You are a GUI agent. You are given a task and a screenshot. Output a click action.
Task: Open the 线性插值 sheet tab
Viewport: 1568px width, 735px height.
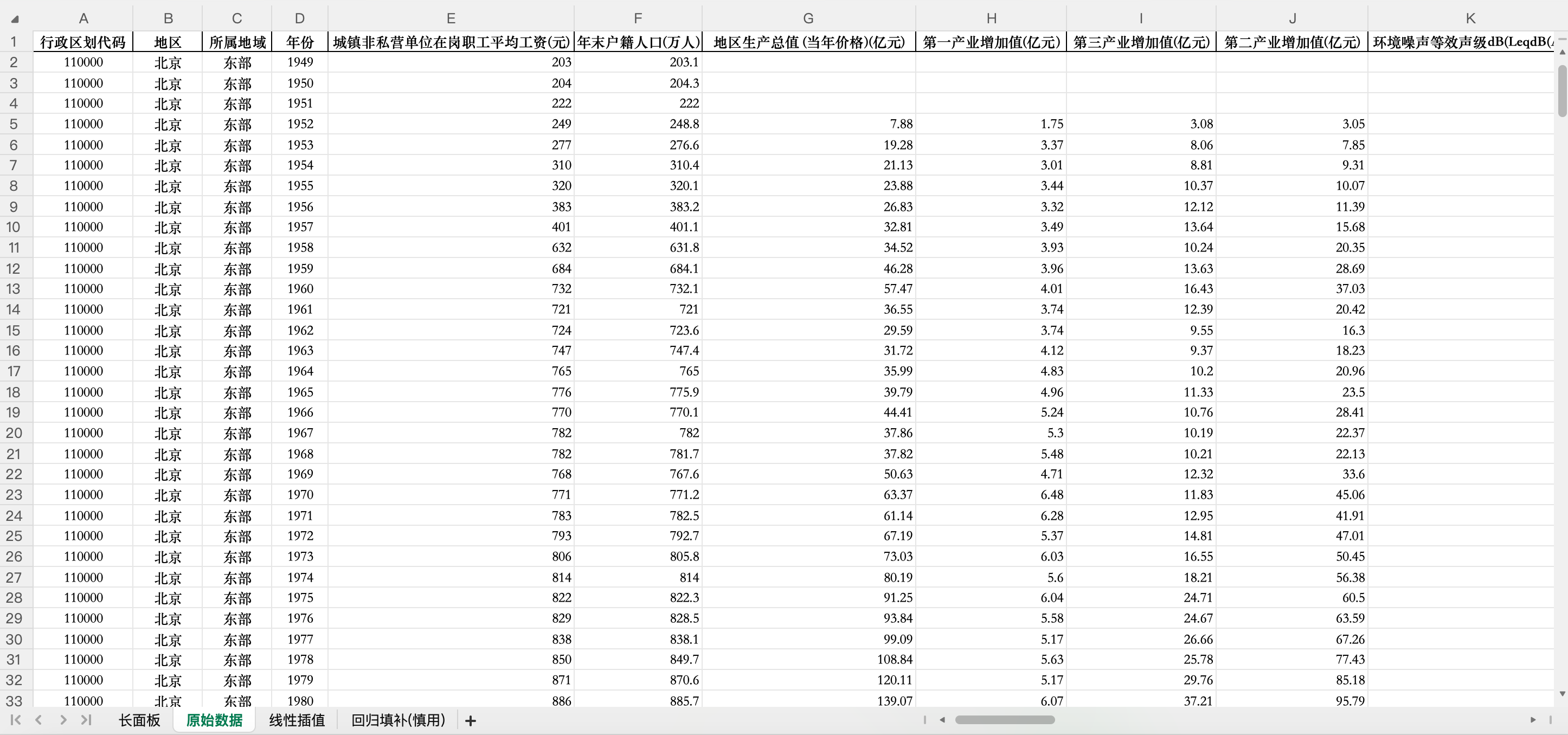click(297, 720)
